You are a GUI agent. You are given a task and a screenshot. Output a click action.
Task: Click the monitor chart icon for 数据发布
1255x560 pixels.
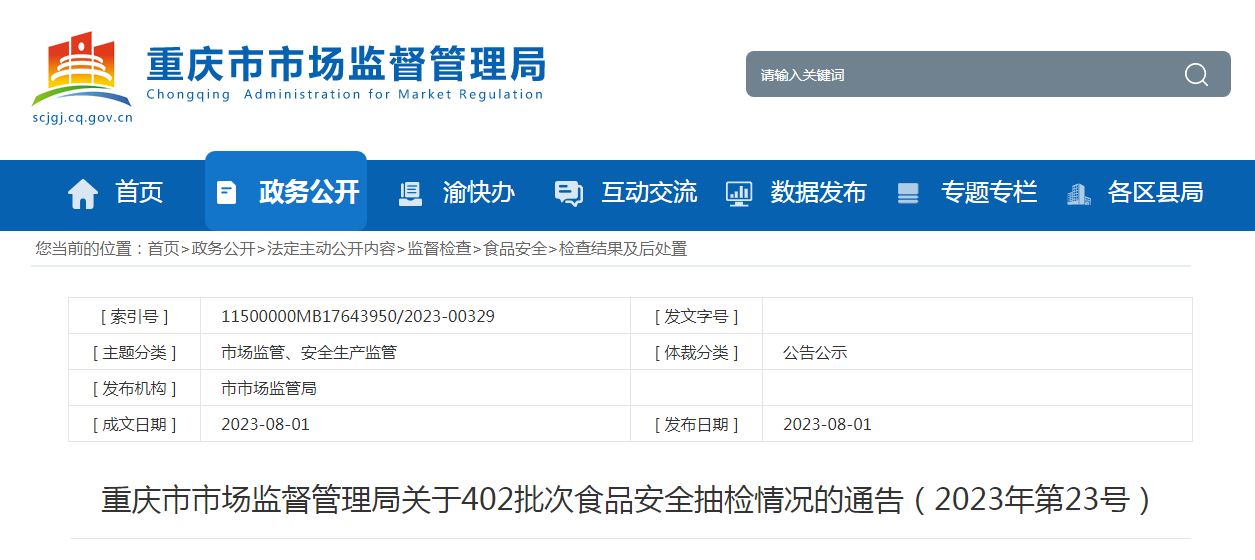[739, 193]
